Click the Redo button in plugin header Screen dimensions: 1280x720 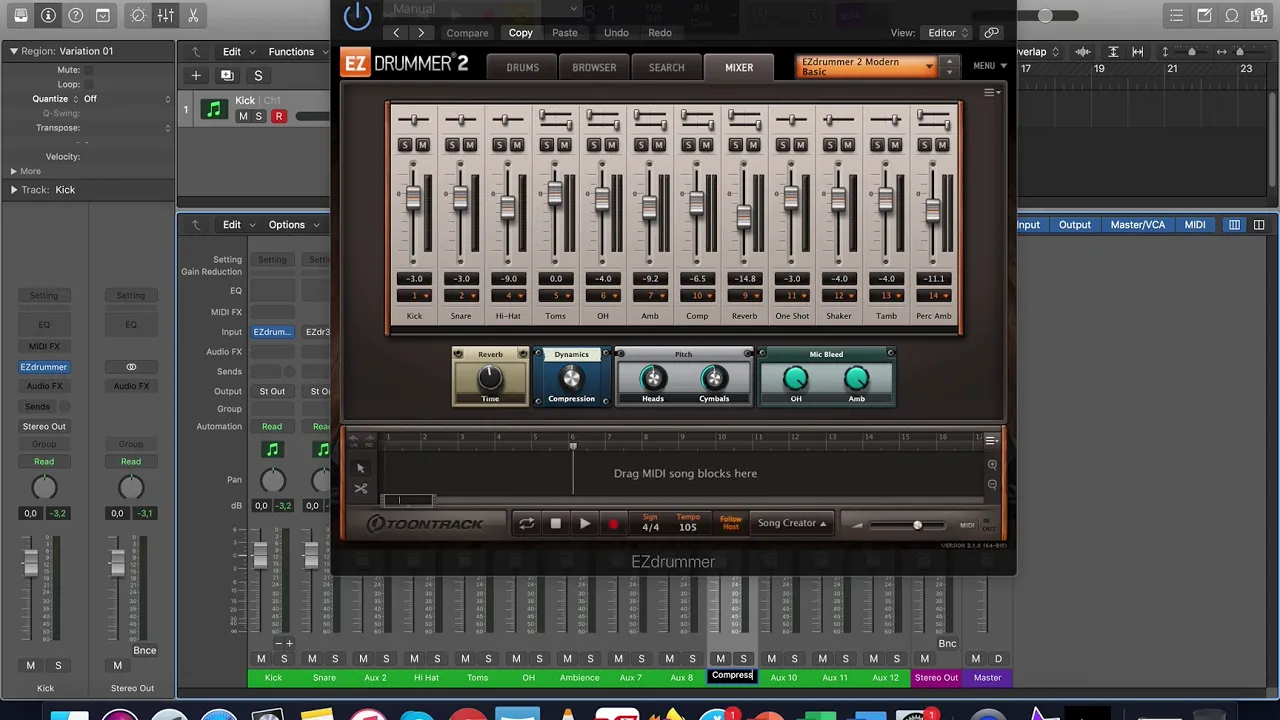tap(660, 33)
